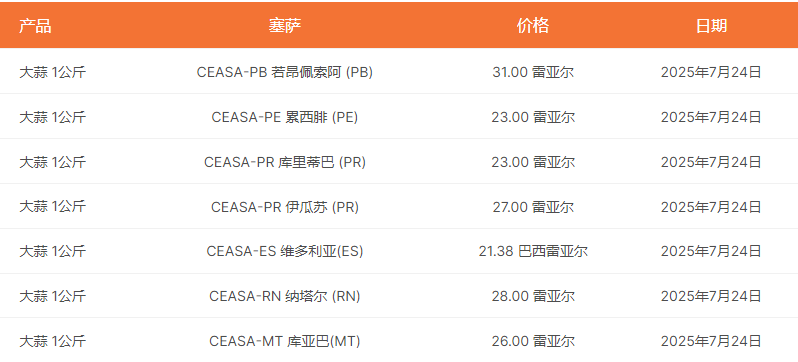Click the 31.00 雷亚尔 price cell
The height and width of the screenshot is (362, 798).
click(x=533, y=72)
